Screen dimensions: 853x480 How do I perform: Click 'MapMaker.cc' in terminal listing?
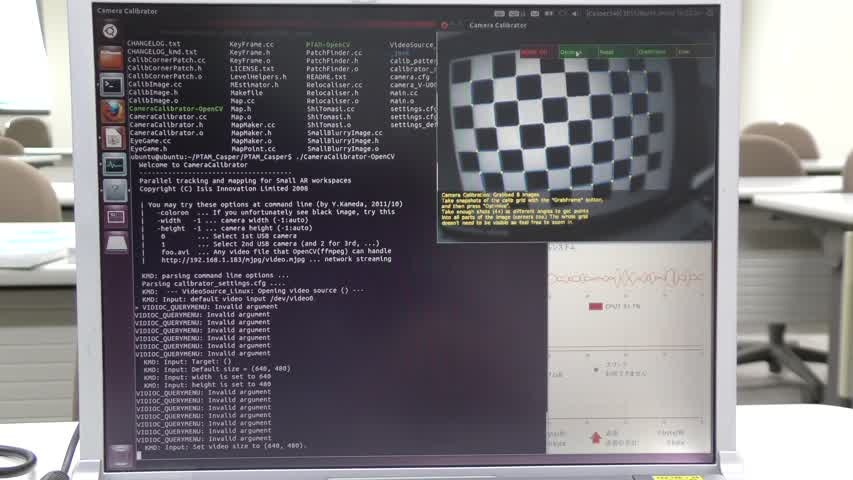click(253, 125)
